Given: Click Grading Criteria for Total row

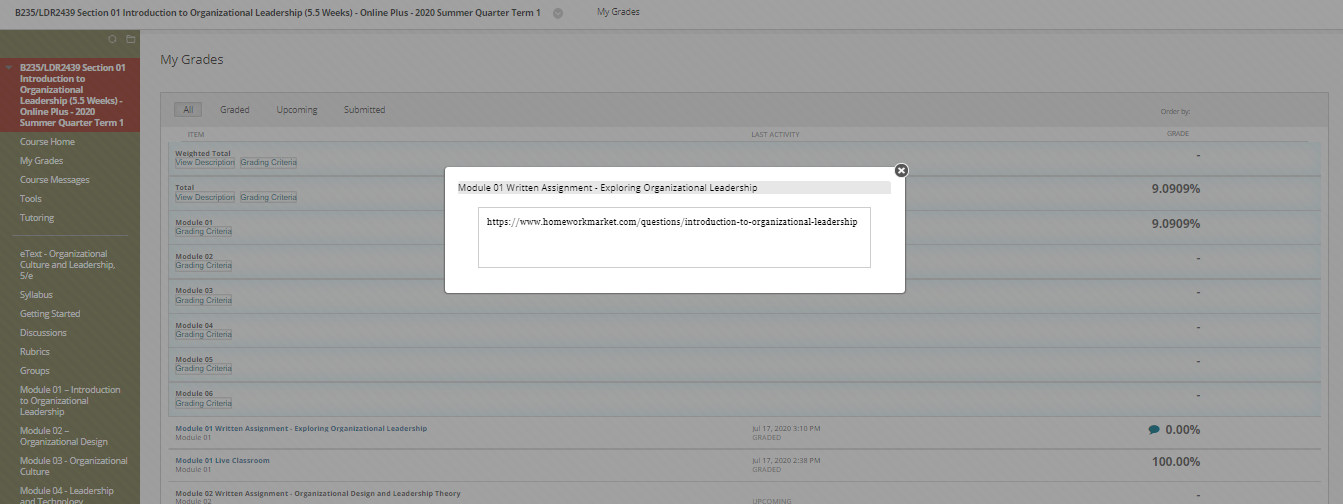Looking at the screenshot, I should click(x=269, y=197).
